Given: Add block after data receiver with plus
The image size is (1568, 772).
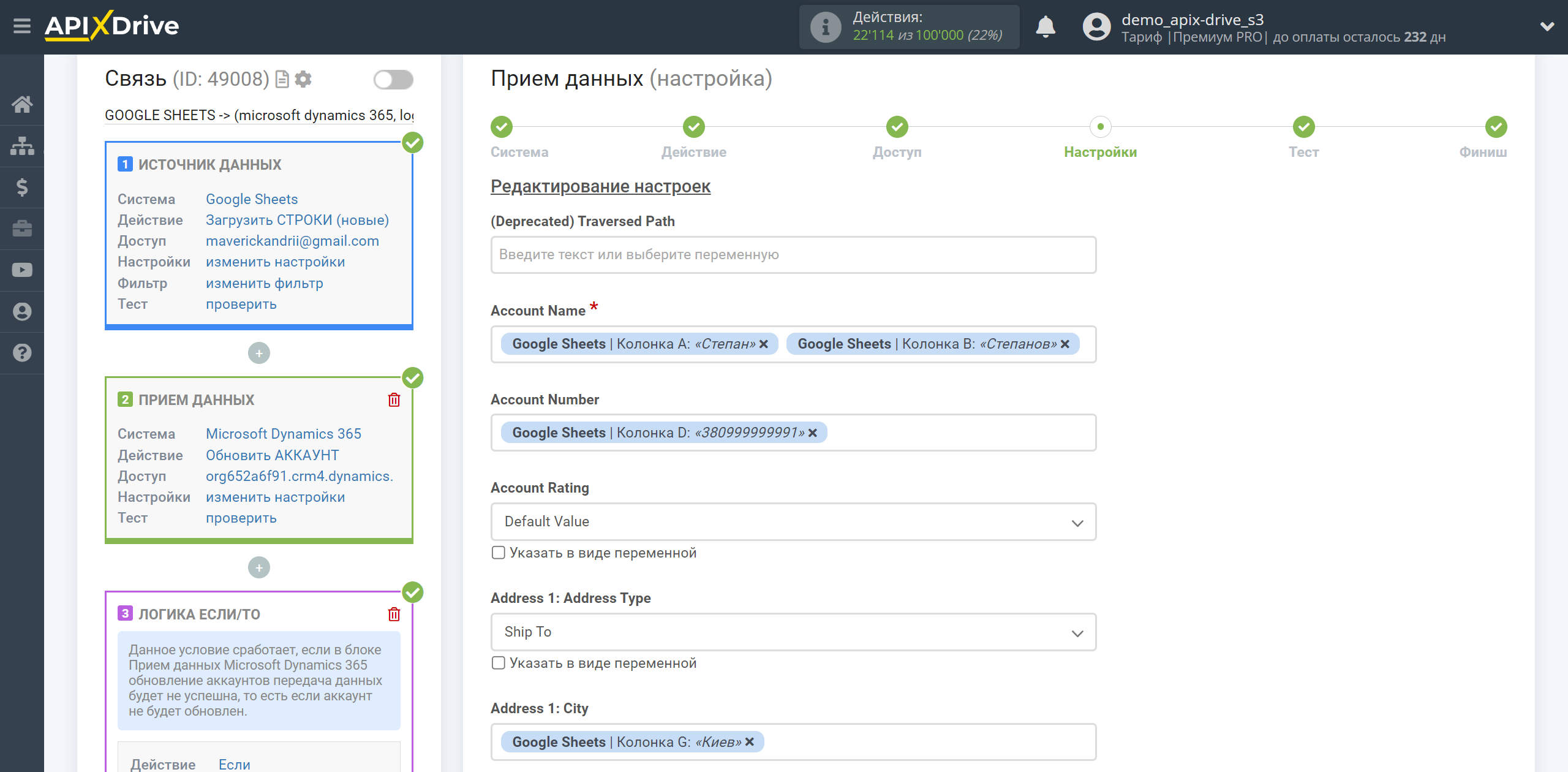Looking at the screenshot, I should point(258,567).
